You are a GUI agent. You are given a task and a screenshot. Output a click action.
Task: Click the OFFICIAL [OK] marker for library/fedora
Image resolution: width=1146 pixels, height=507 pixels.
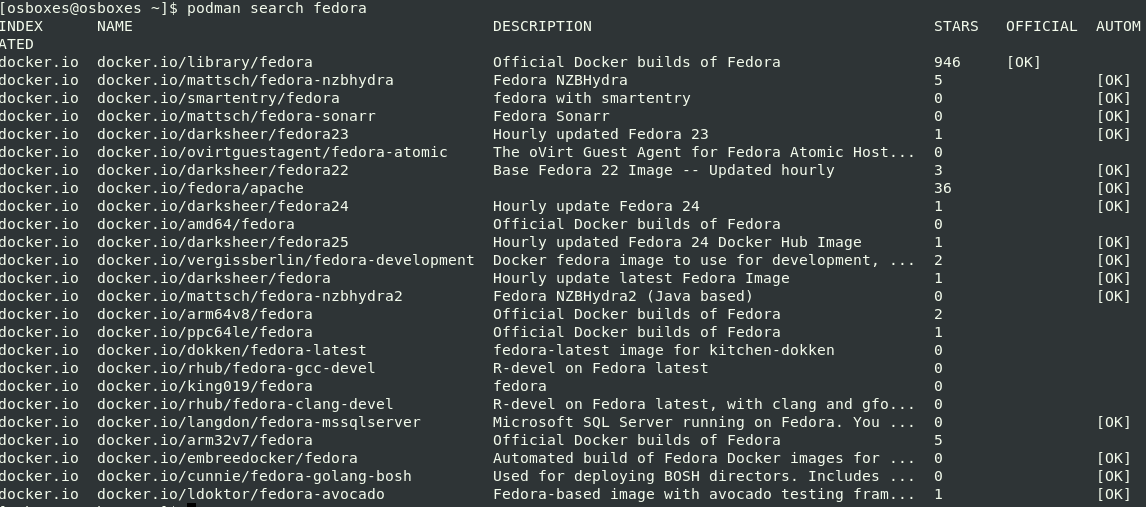point(1023,62)
